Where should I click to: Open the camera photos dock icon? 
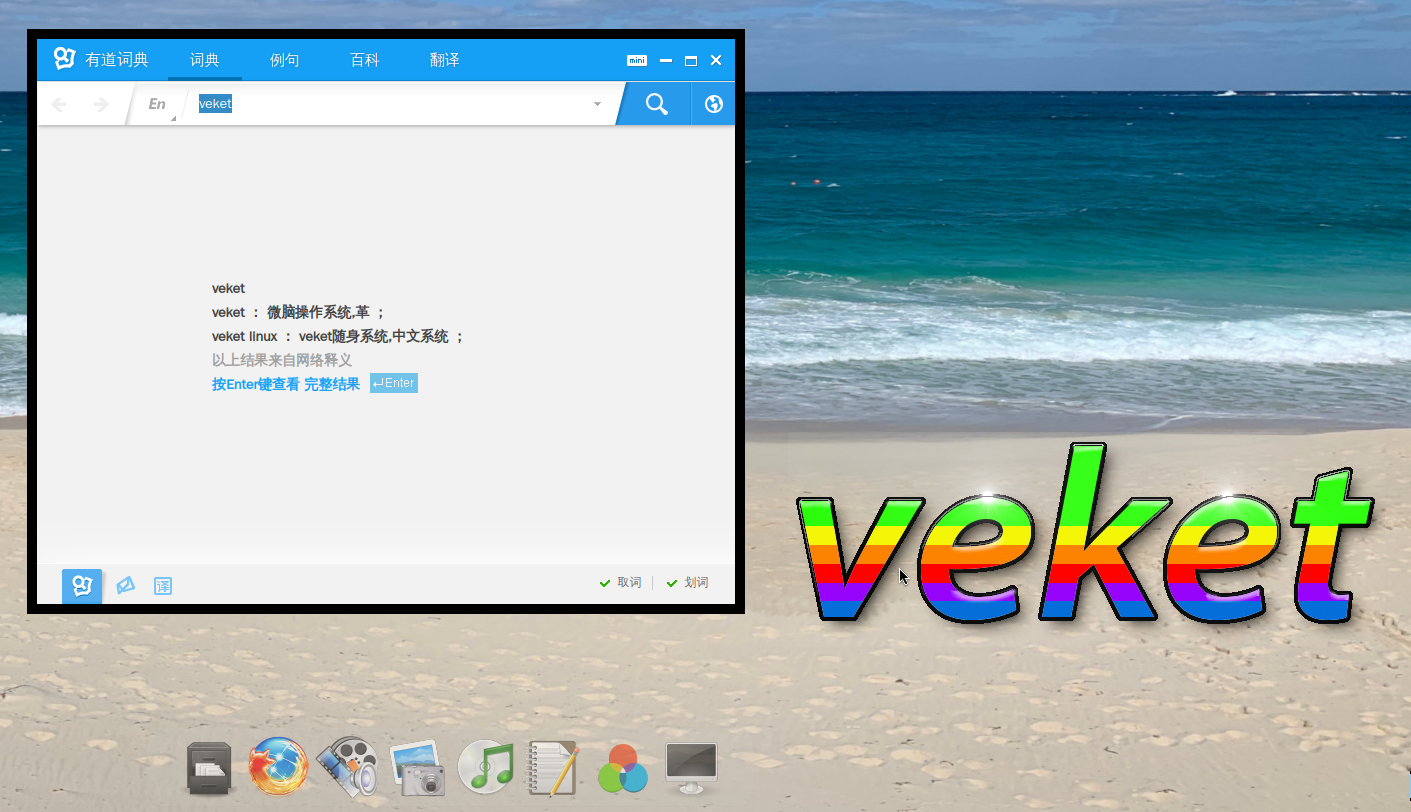(417, 767)
